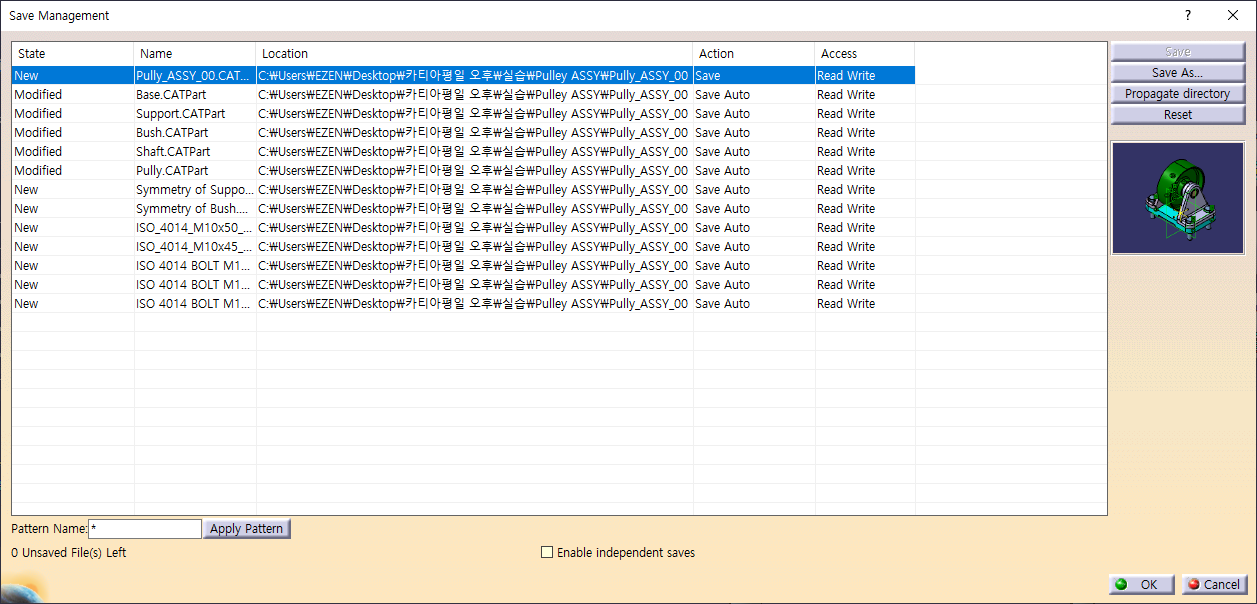This screenshot has width=1257, height=604.
Task: Select the Shaft.CATPart row name
Action: [173, 151]
